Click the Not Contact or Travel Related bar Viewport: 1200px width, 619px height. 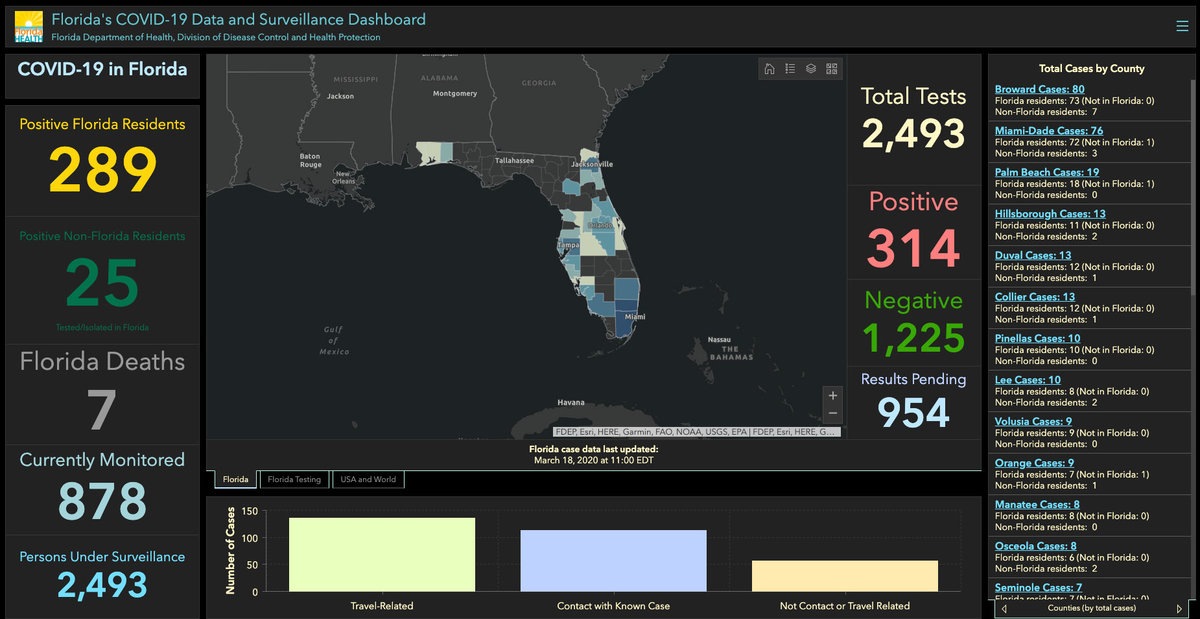tap(845, 575)
